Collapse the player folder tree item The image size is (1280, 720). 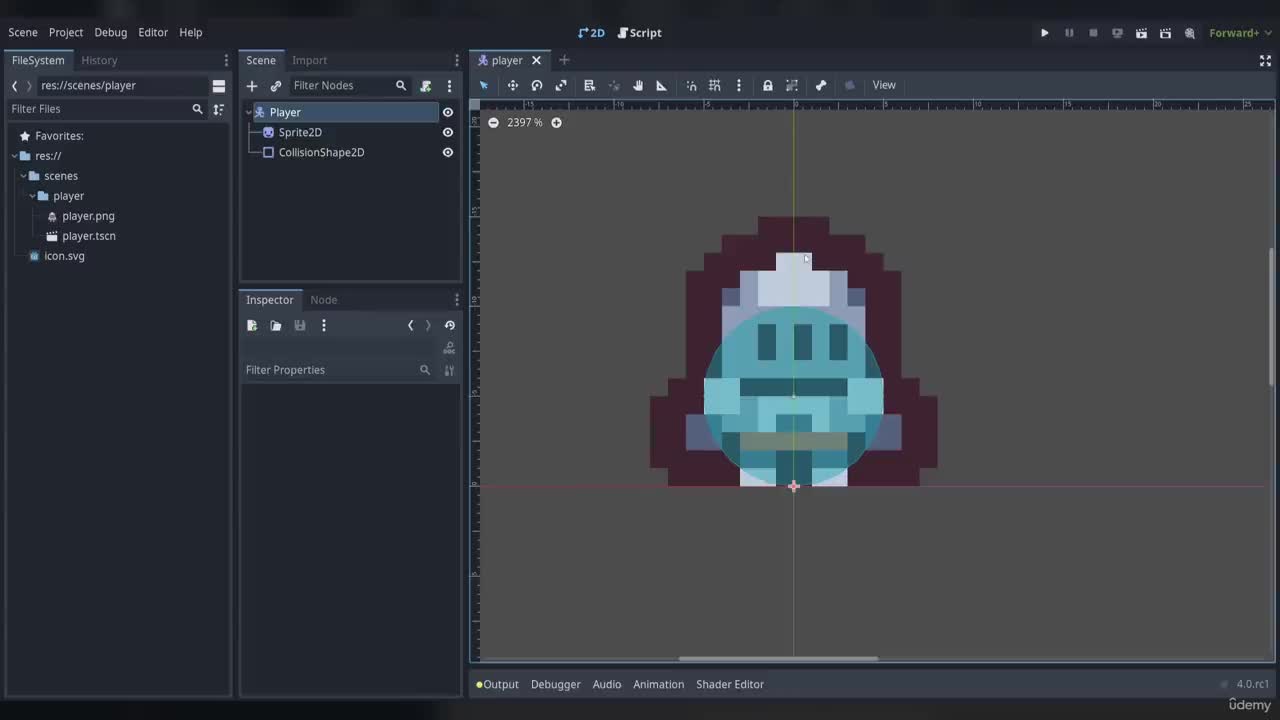(x=32, y=196)
